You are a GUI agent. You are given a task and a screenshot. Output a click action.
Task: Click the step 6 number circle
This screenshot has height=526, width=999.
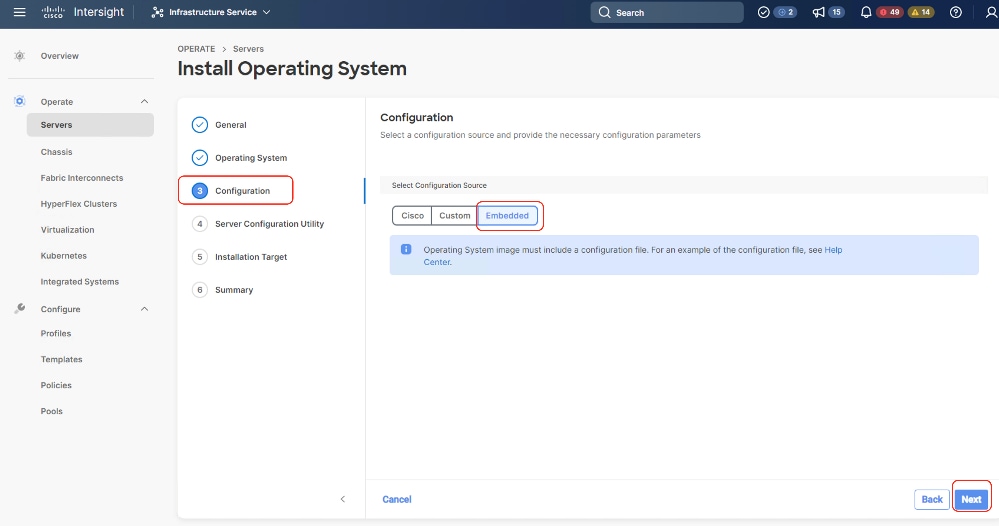[200, 290]
